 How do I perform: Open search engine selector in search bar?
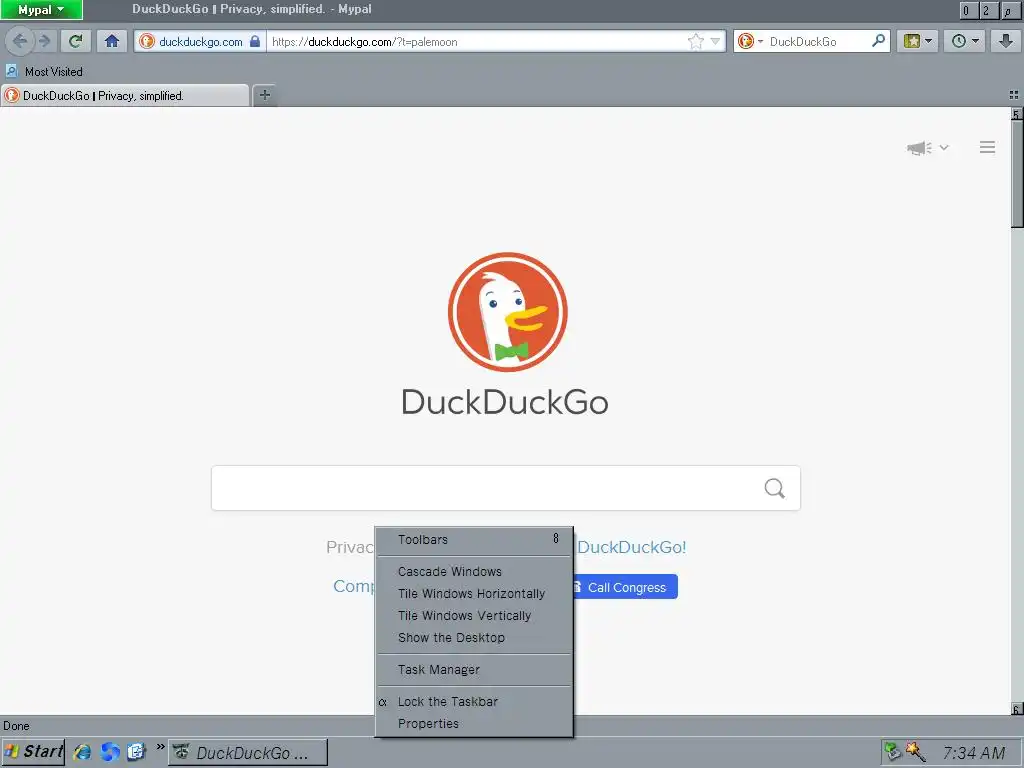[750, 41]
